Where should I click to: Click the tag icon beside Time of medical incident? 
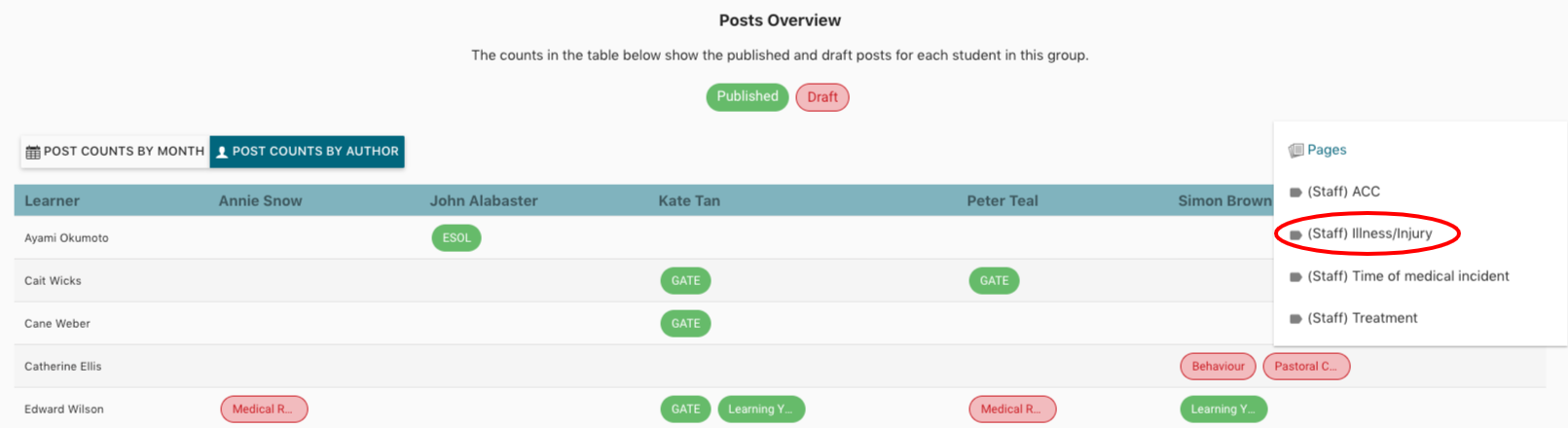pyautogui.click(x=1295, y=277)
